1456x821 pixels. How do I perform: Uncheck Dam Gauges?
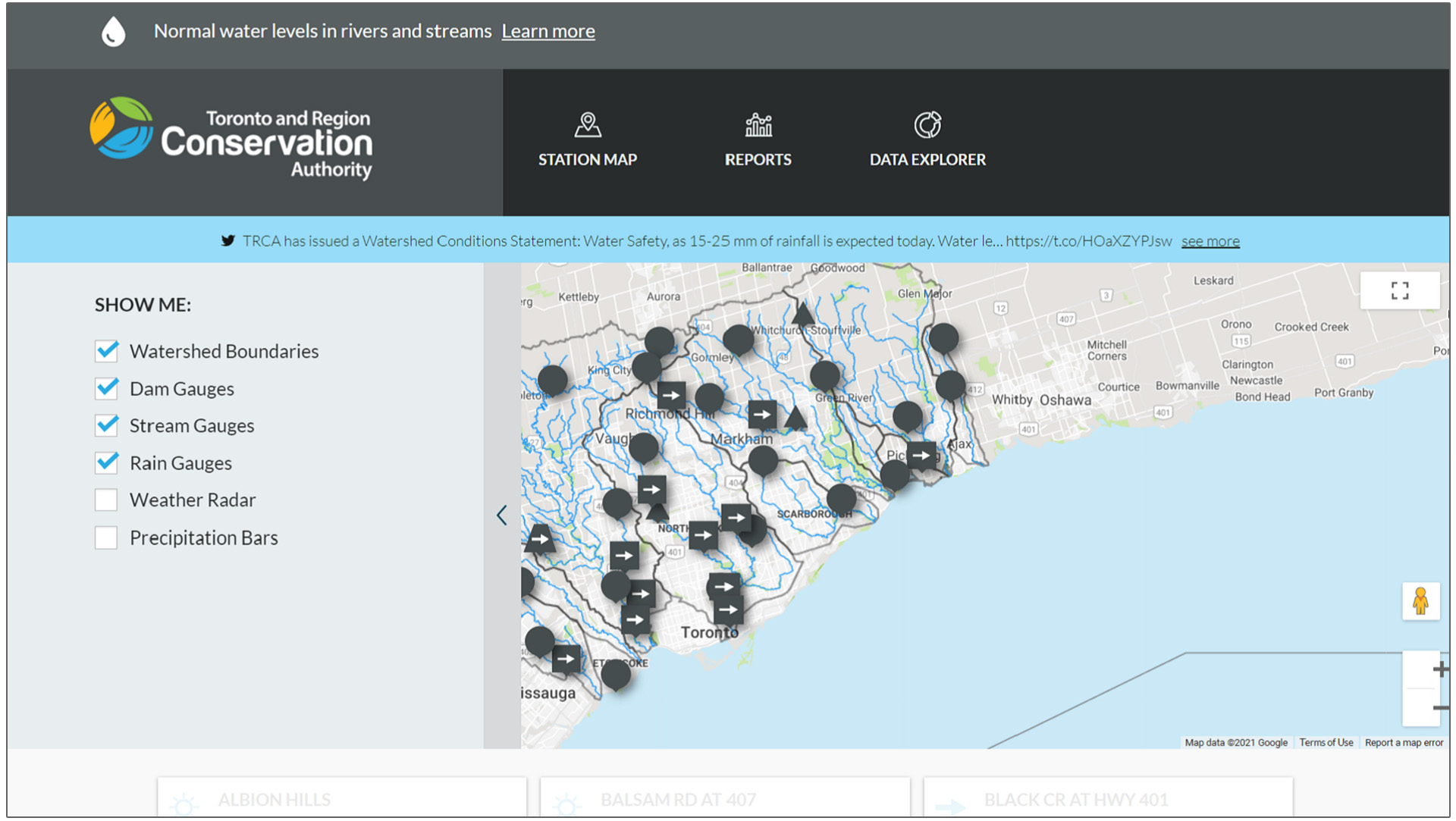tap(107, 388)
